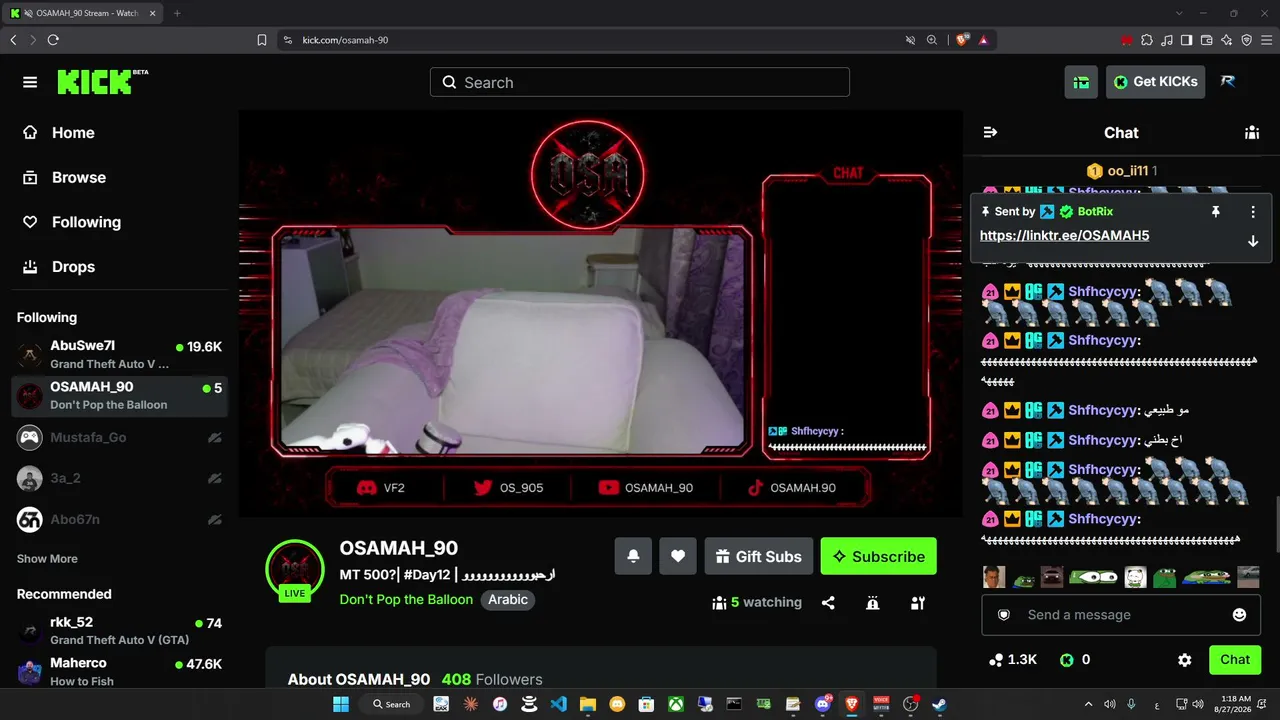Show hidden system tray icons

click(1089, 704)
